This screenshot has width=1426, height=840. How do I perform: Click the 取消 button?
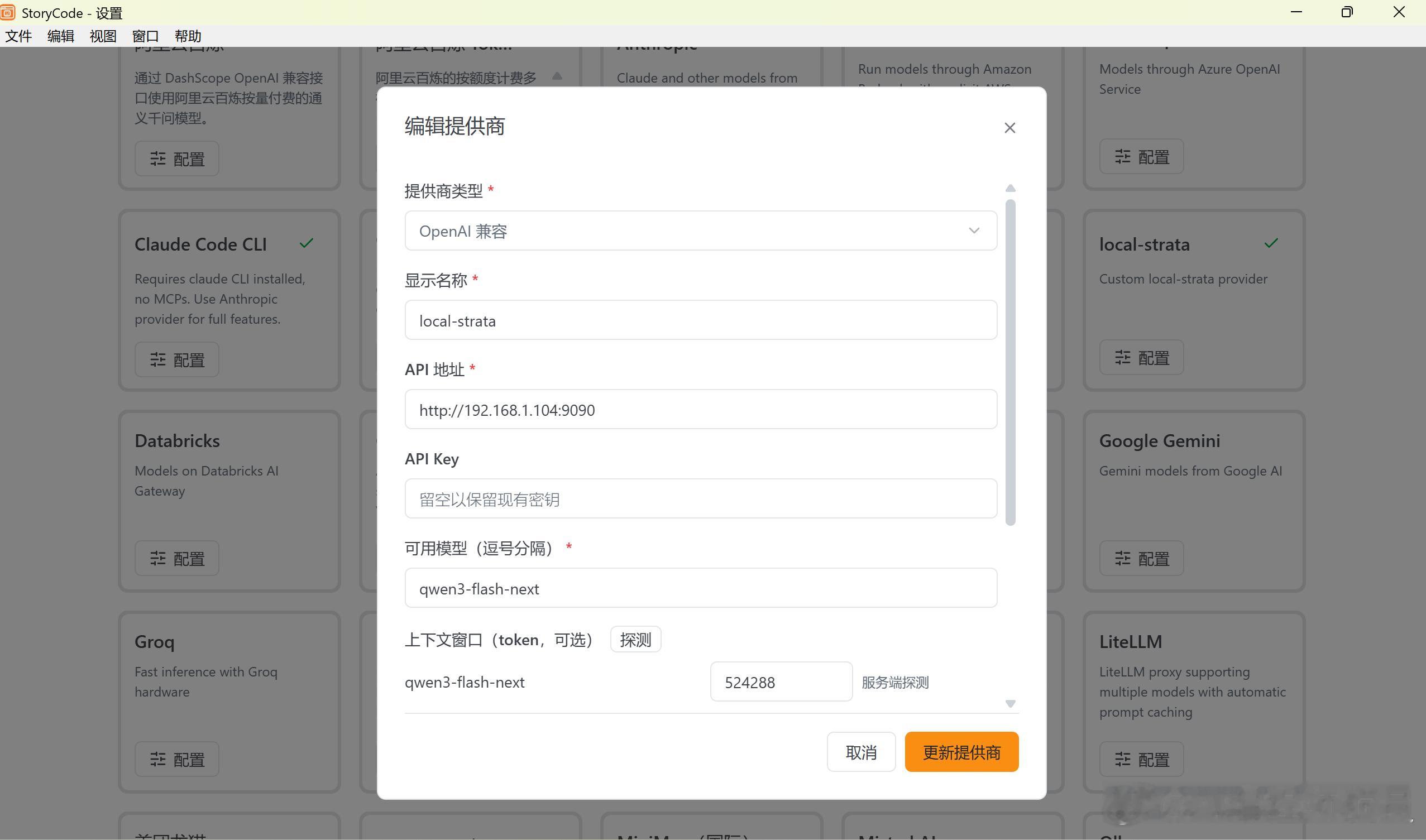tap(860, 752)
